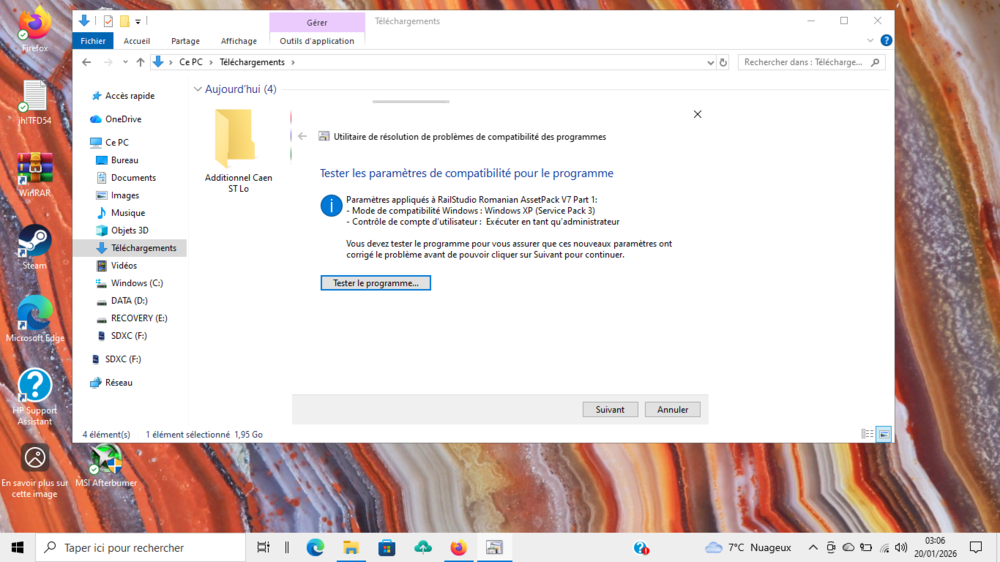Screen dimensions: 1000x562
Task: Expand Ce PC breadcrumb chevron
Action: click(x=211, y=63)
